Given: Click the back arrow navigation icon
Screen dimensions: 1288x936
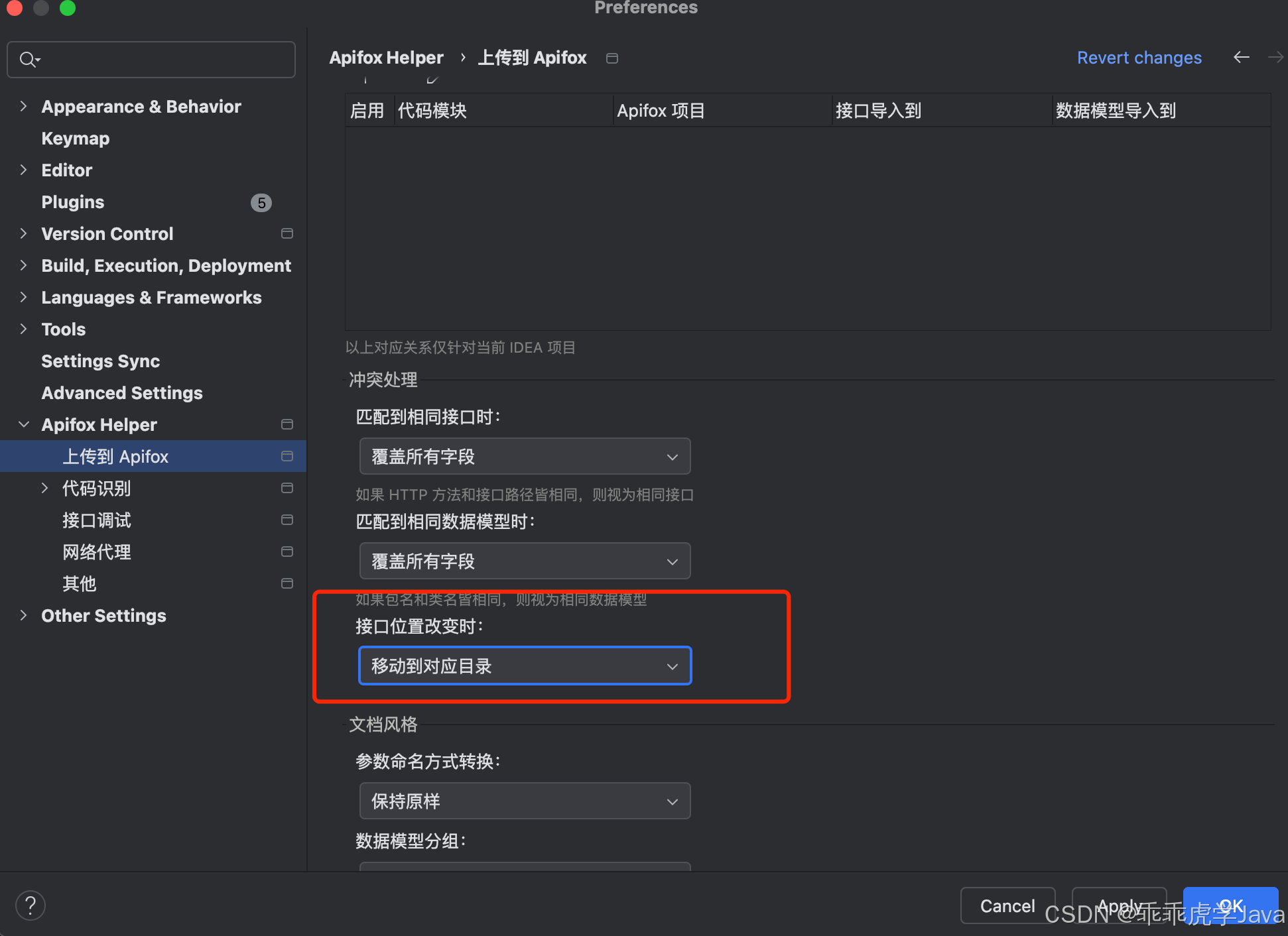Looking at the screenshot, I should pyautogui.click(x=1241, y=58).
